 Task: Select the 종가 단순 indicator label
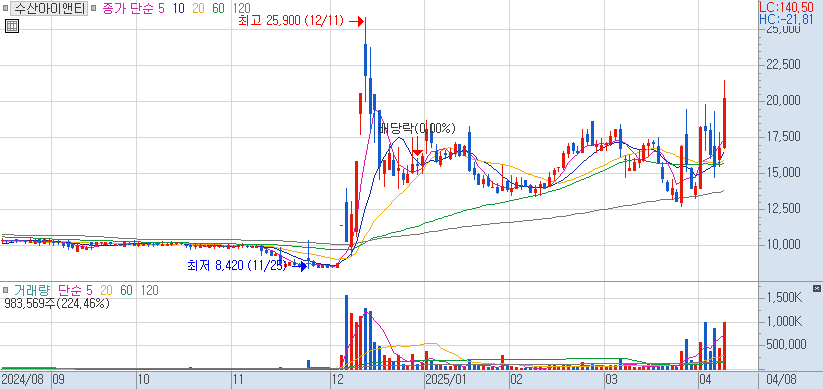coord(127,8)
